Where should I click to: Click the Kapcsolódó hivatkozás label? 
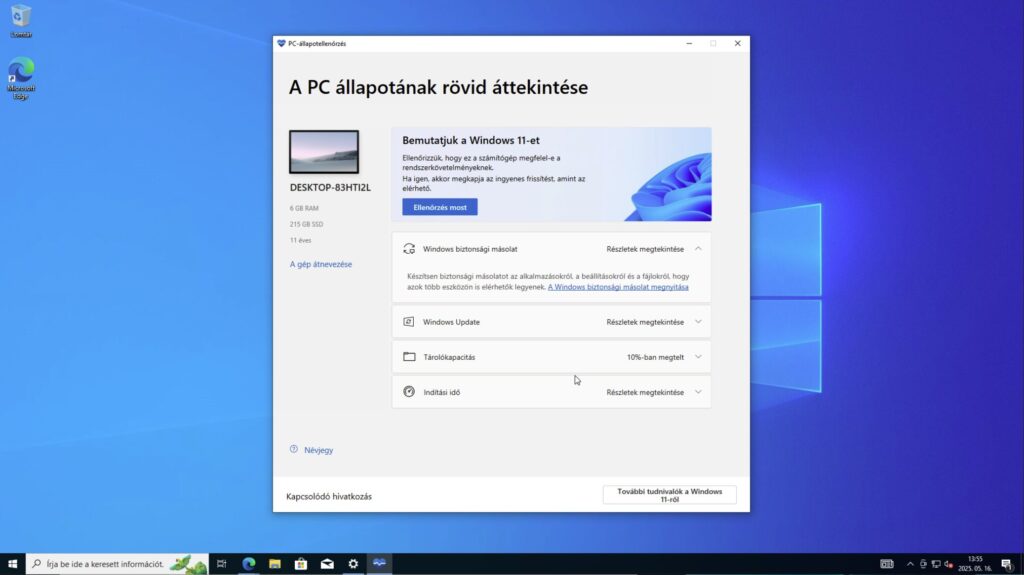[x=328, y=497]
